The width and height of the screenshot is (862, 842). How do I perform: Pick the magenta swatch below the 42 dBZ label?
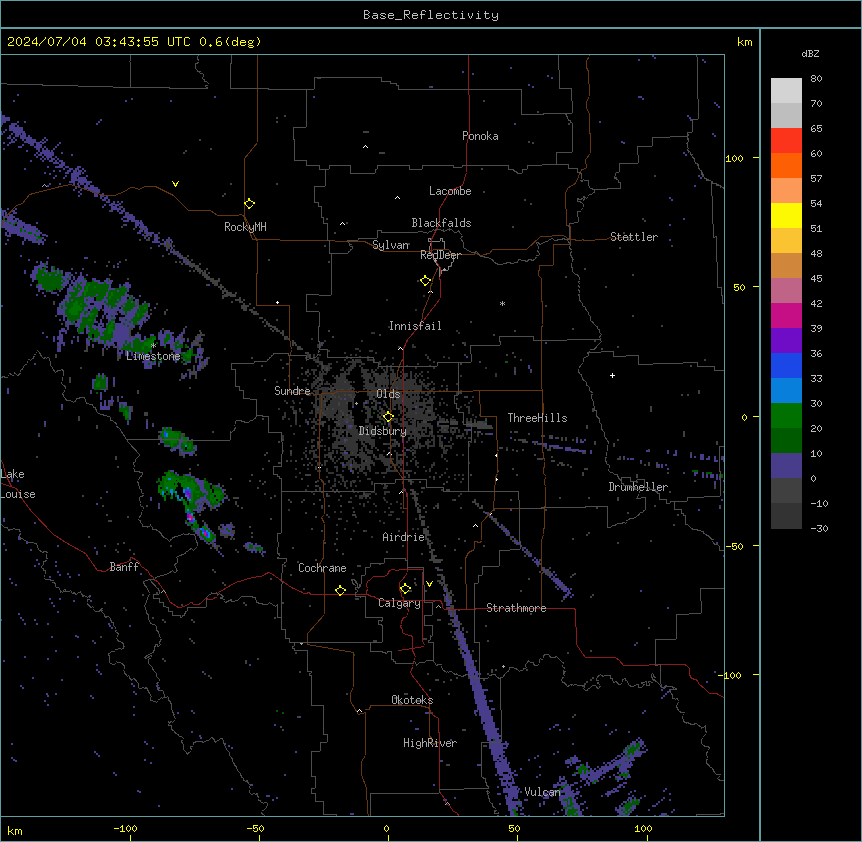pyautogui.click(x=786, y=315)
